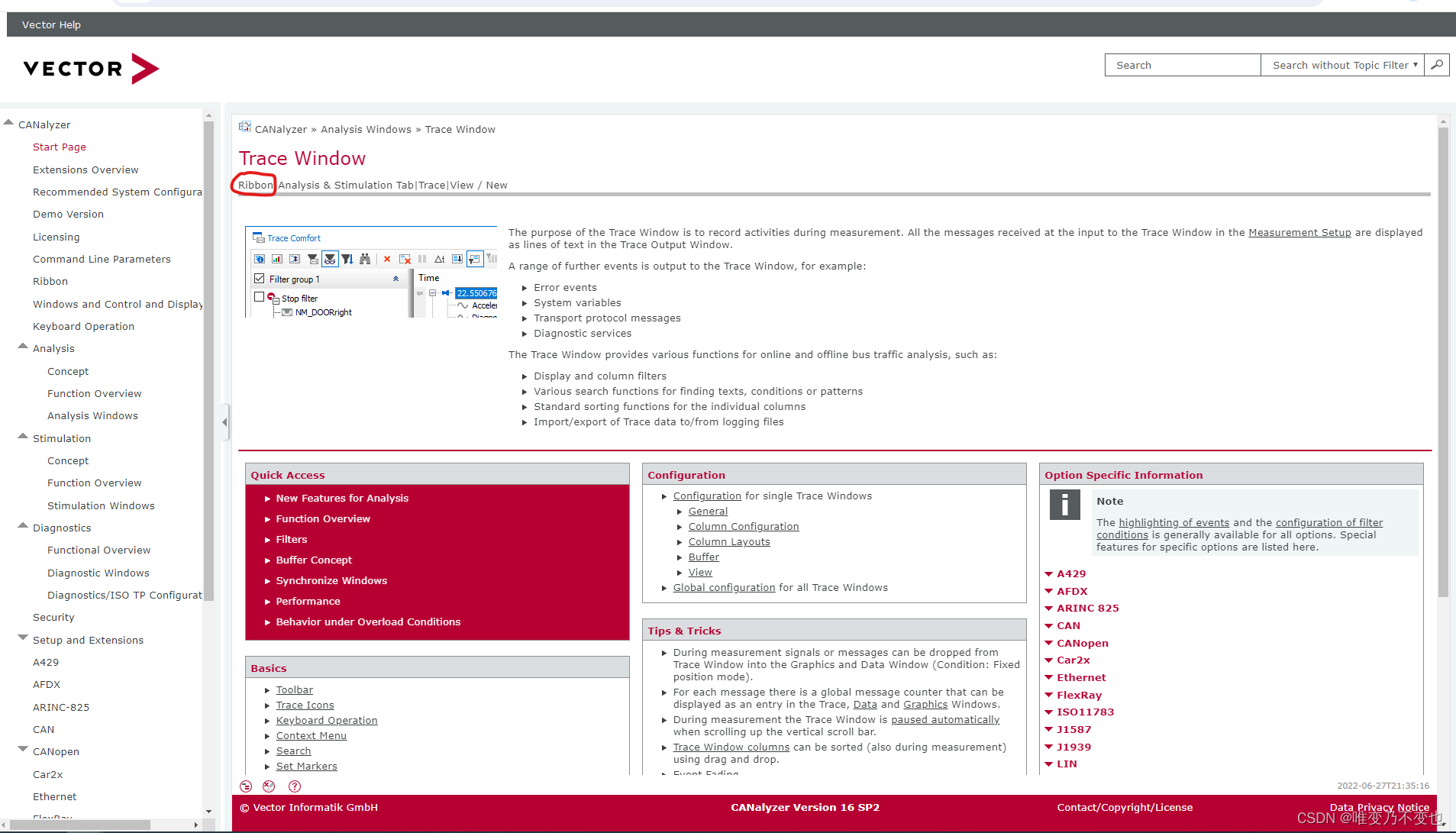The height and width of the screenshot is (833, 1456).
Task: Click the breadcrumb home icon before CANalyzer
Action: click(x=245, y=128)
